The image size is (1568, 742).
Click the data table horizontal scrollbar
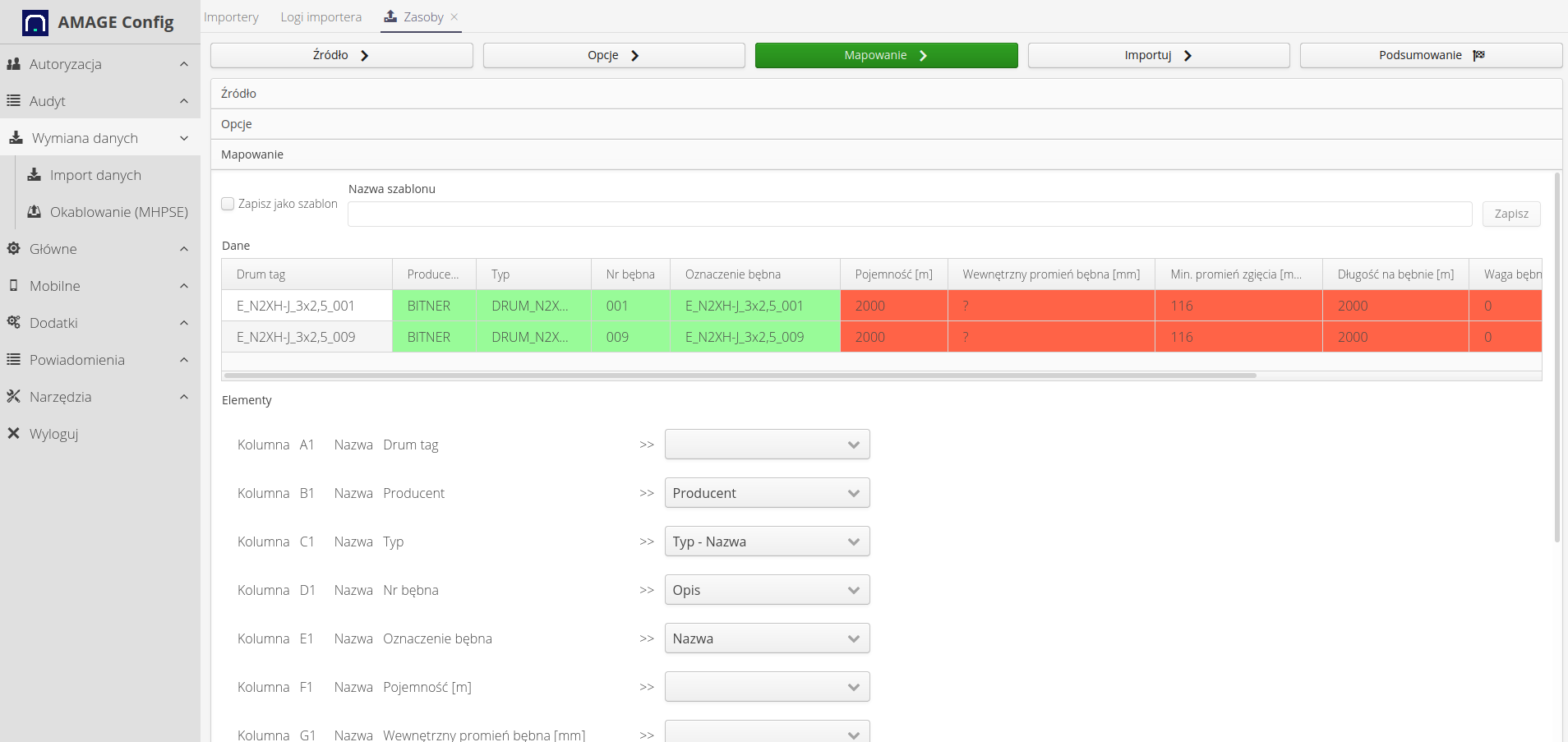pyautogui.click(x=740, y=376)
